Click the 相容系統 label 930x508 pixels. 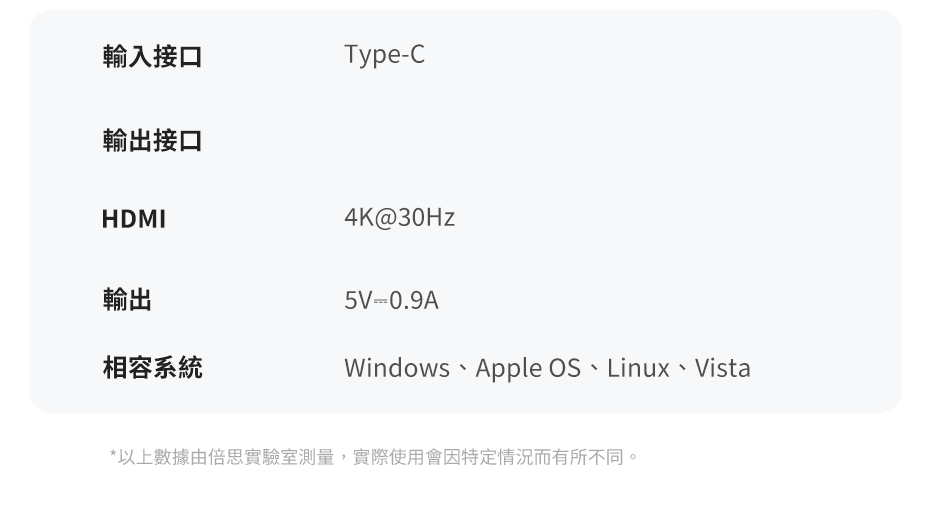[x=152, y=368]
